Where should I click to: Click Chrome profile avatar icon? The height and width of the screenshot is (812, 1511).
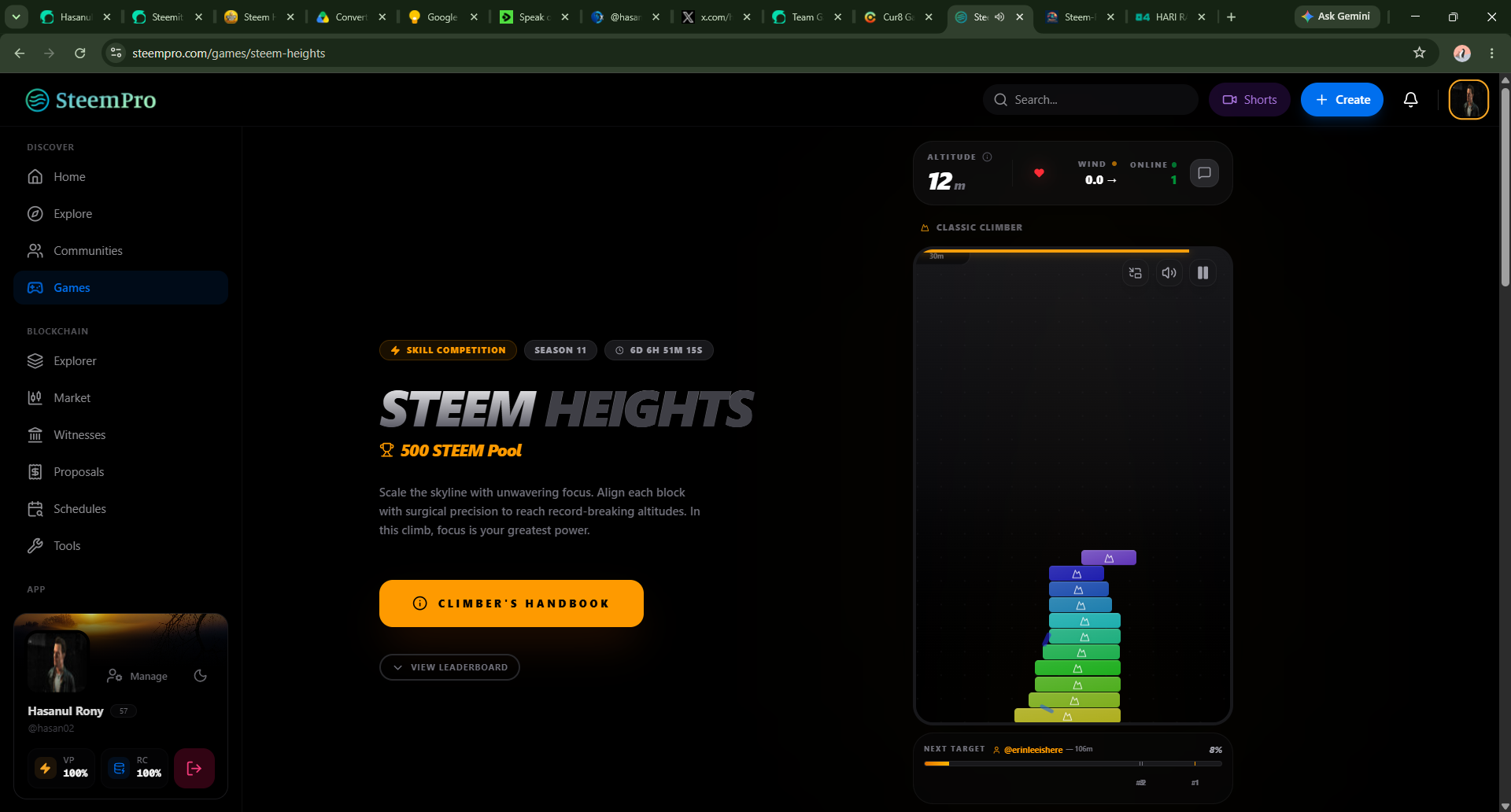click(1462, 54)
